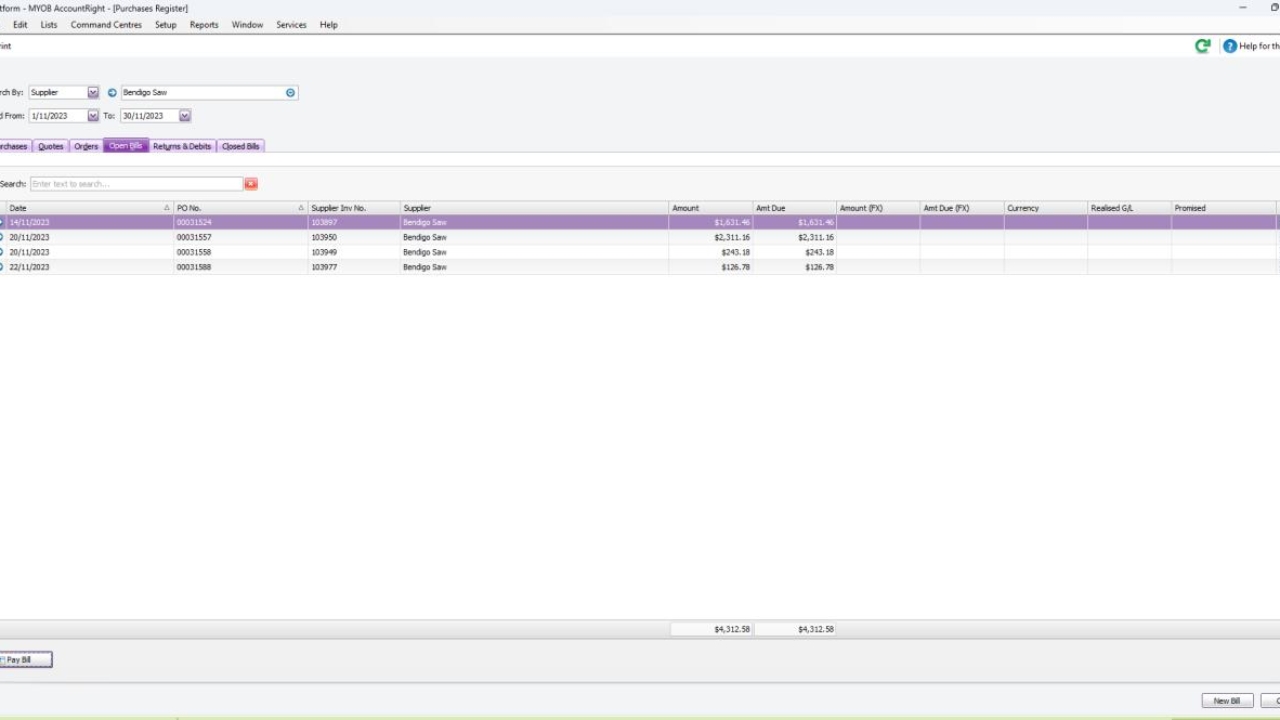Click the Realised G/L column header
This screenshot has width=1280, height=720.
(x=1131, y=208)
